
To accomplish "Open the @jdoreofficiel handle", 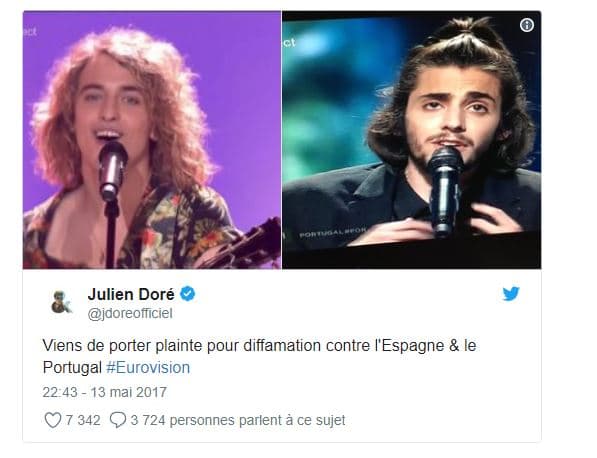I will (130, 314).
